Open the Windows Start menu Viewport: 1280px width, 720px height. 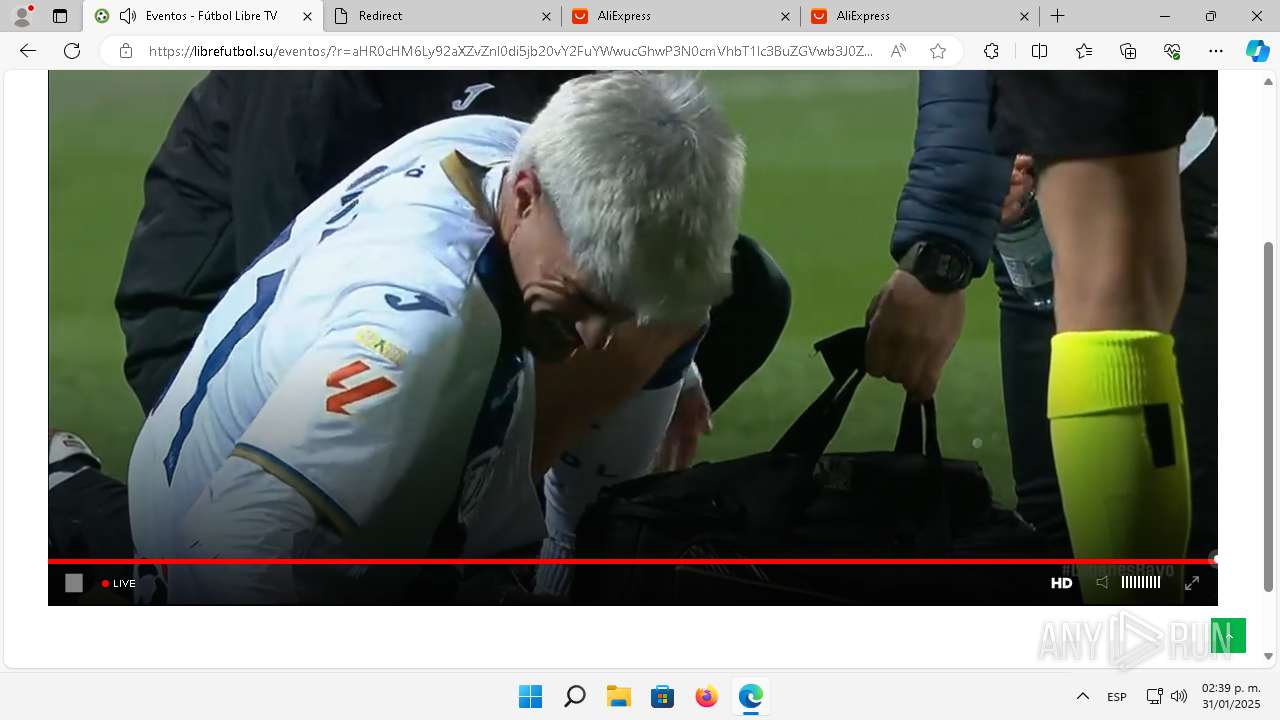click(x=530, y=696)
